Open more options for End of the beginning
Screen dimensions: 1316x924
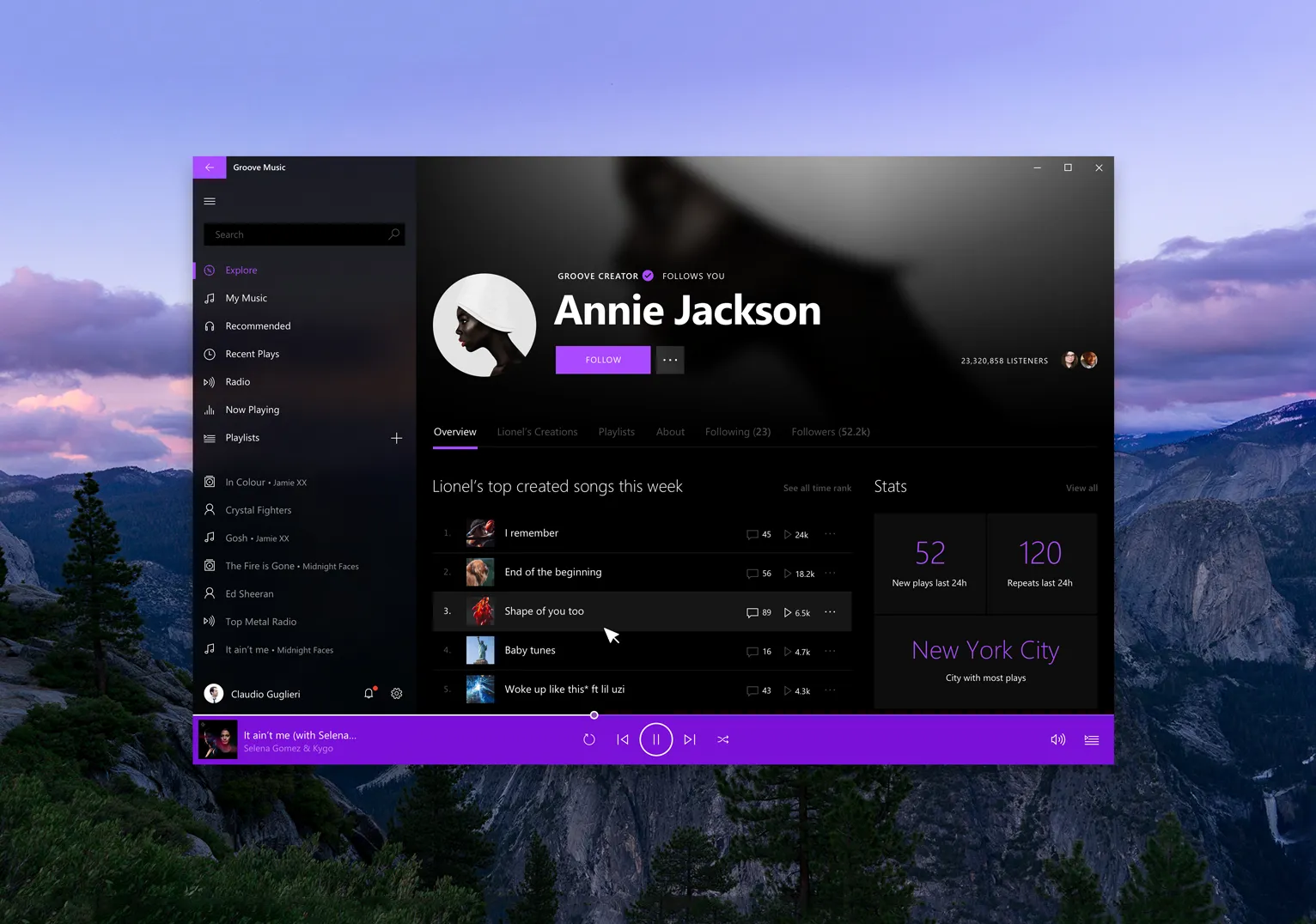(830, 573)
